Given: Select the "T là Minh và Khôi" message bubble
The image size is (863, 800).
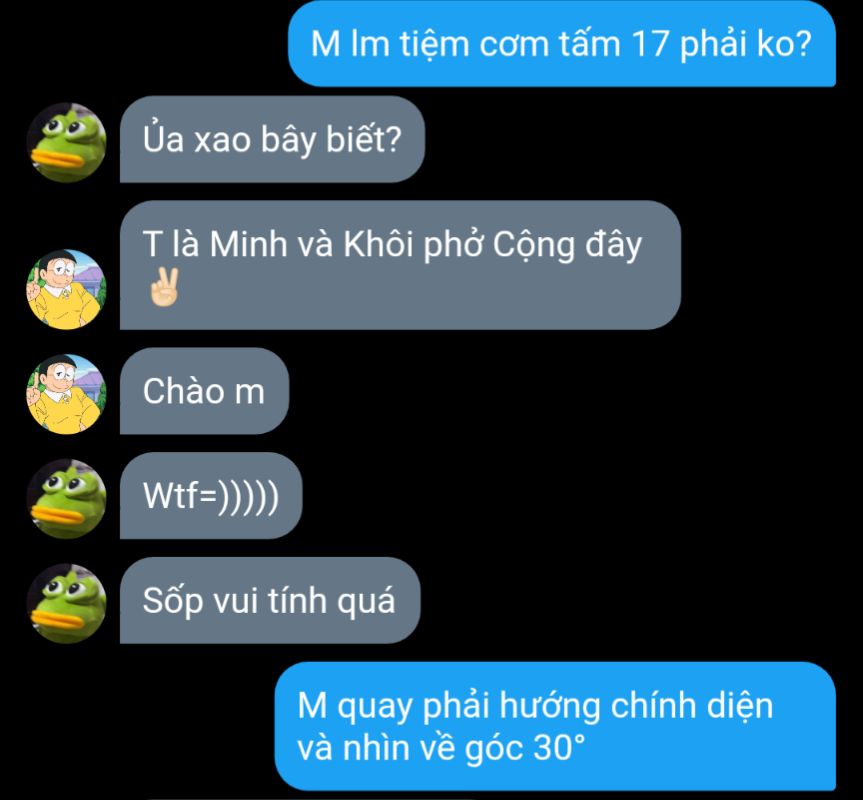Looking at the screenshot, I should pos(401,265).
